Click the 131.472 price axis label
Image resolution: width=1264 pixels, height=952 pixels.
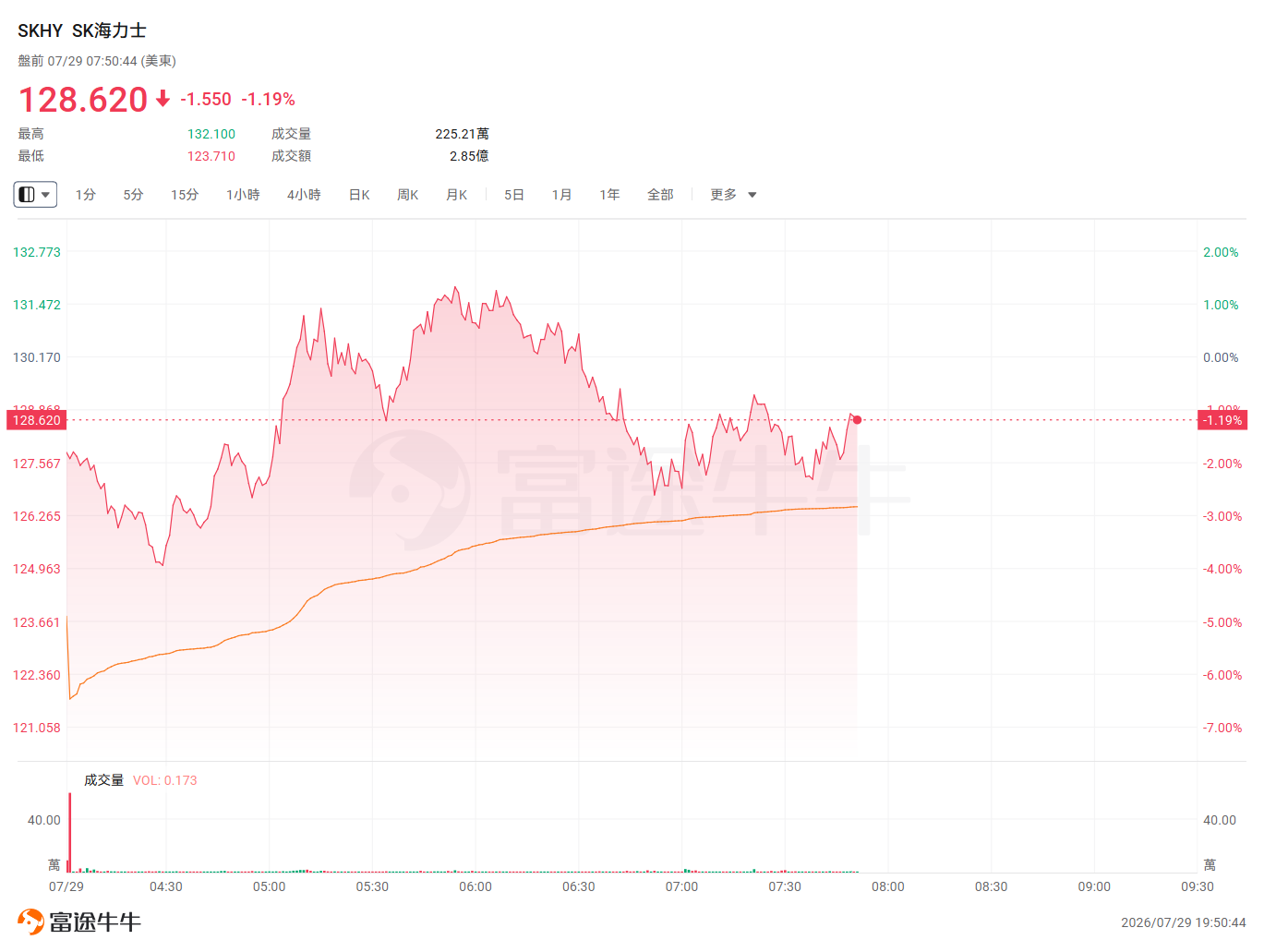point(37,305)
